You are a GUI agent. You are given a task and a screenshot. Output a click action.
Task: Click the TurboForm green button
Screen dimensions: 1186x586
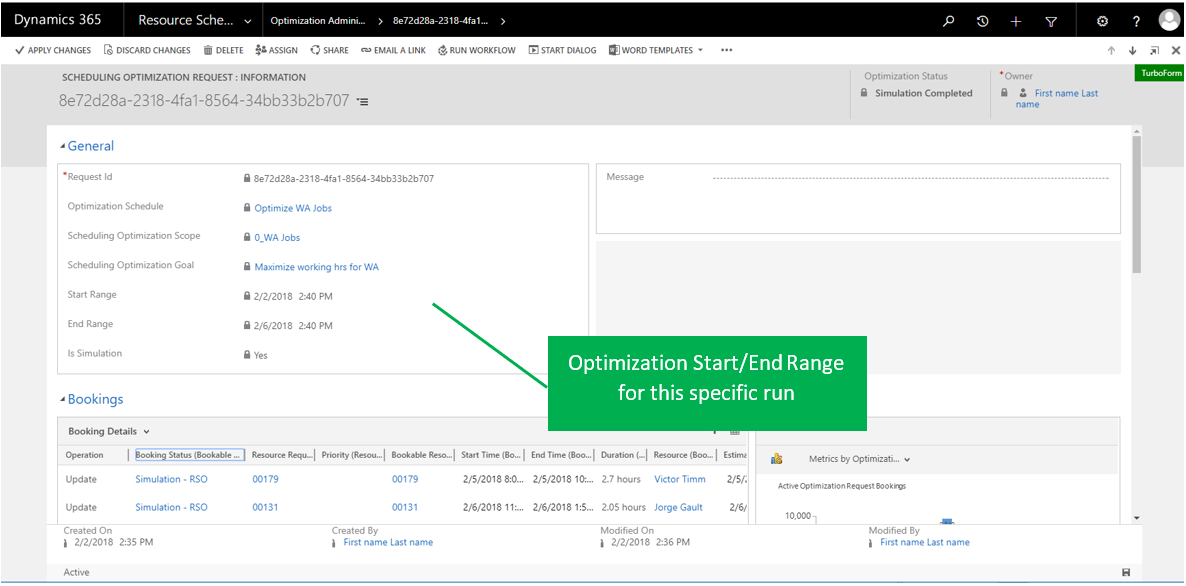[x=1161, y=73]
